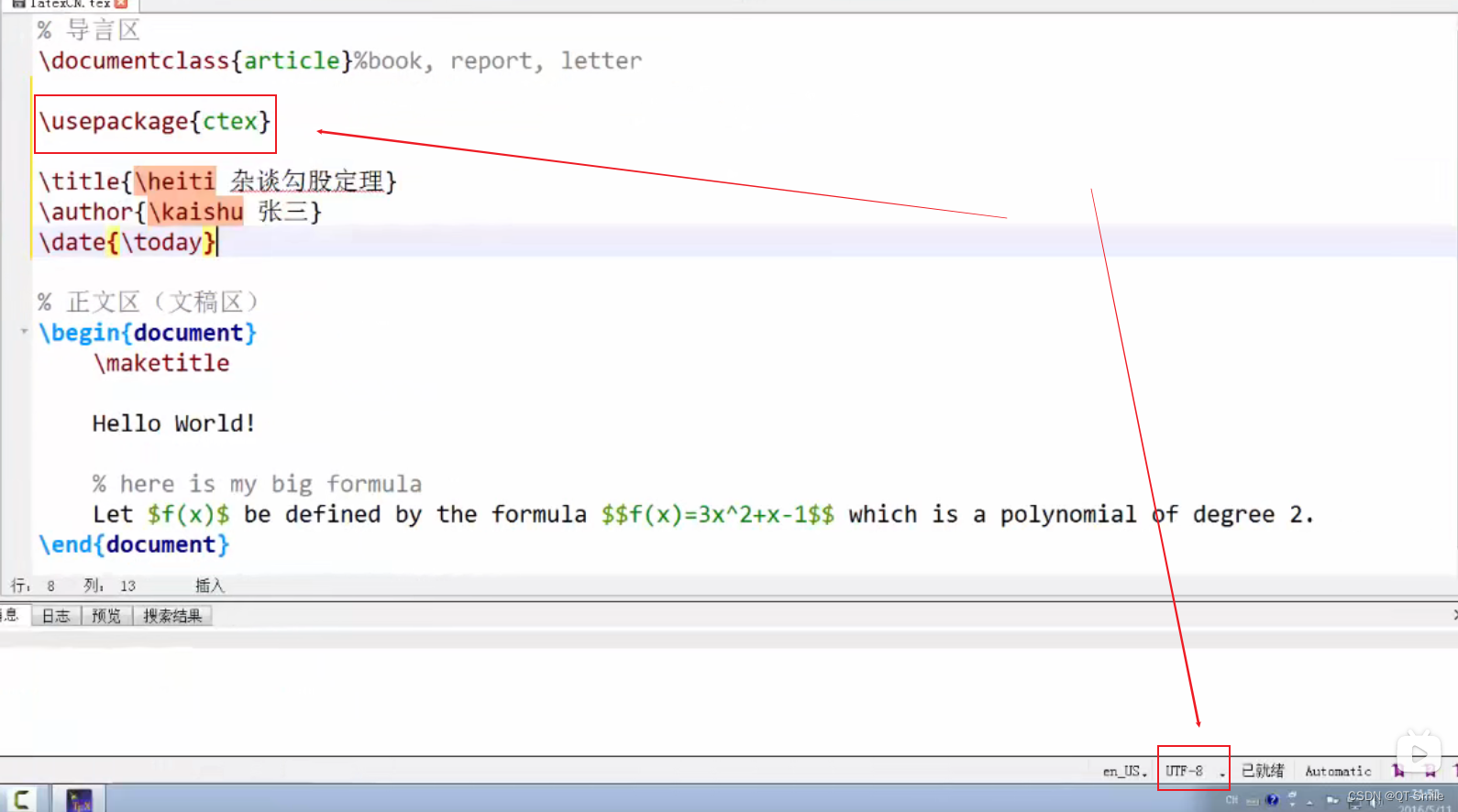Click the Hello World! line
The image size is (1458, 812).
coord(173,423)
